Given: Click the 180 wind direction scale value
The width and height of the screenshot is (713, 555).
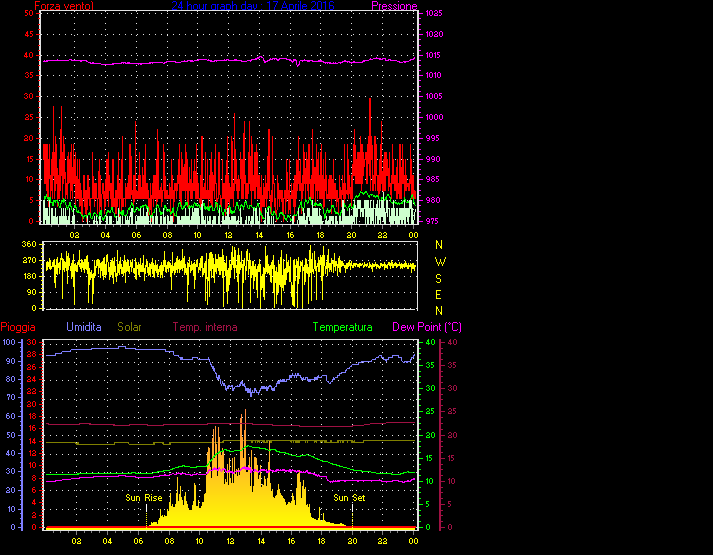Looking at the screenshot, I should click(29, 276).
